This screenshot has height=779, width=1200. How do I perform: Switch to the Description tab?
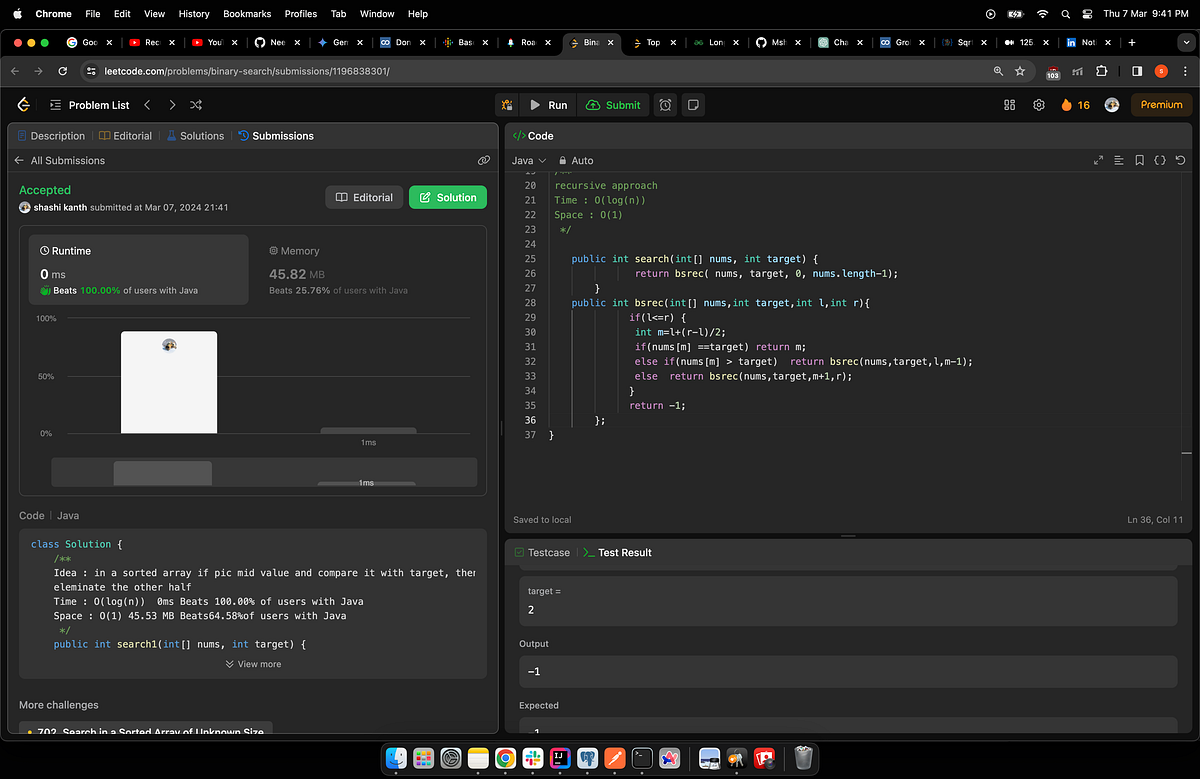51,136
